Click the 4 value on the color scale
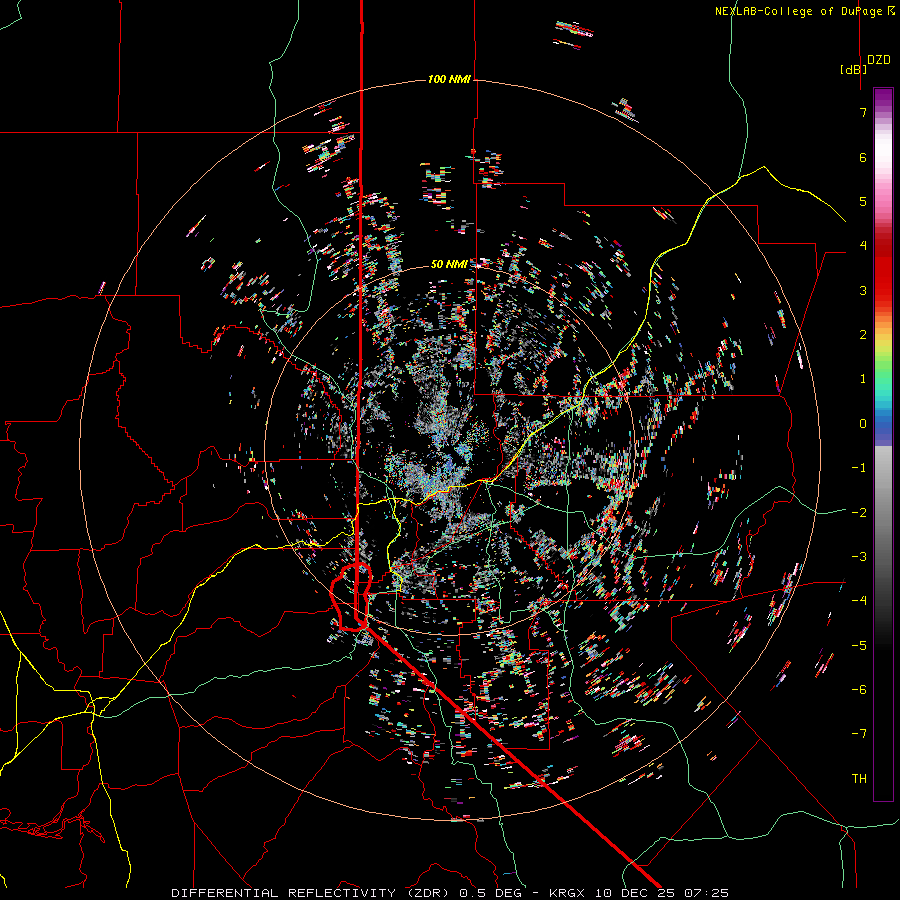Viewport: 900px width, 900px height. [863, 246]
